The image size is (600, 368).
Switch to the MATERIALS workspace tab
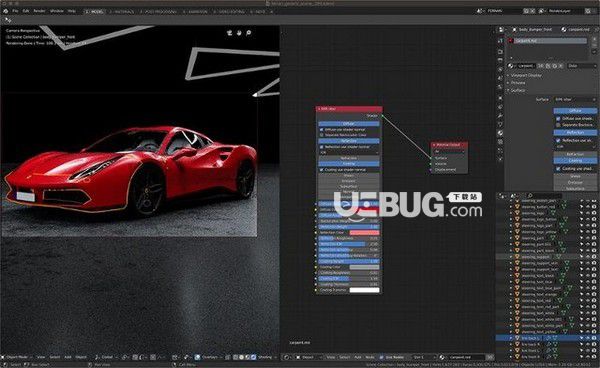[x=121, y=12]
